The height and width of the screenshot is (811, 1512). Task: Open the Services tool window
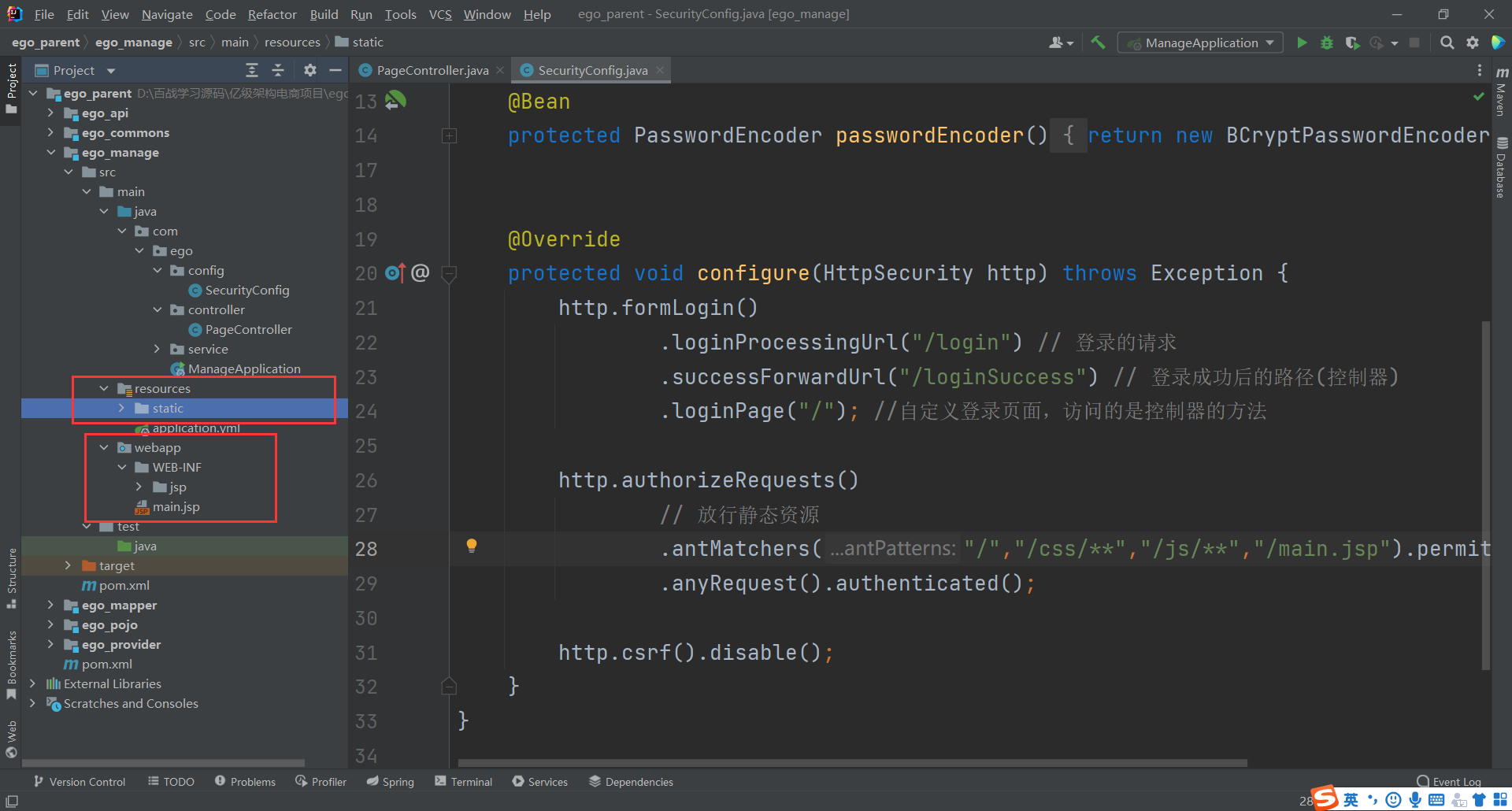[x=539, y=781]
